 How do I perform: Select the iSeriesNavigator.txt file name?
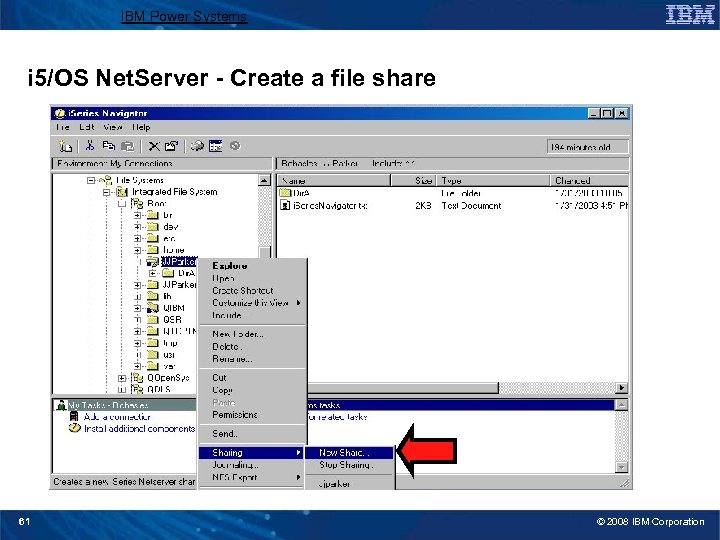[330, 206]
